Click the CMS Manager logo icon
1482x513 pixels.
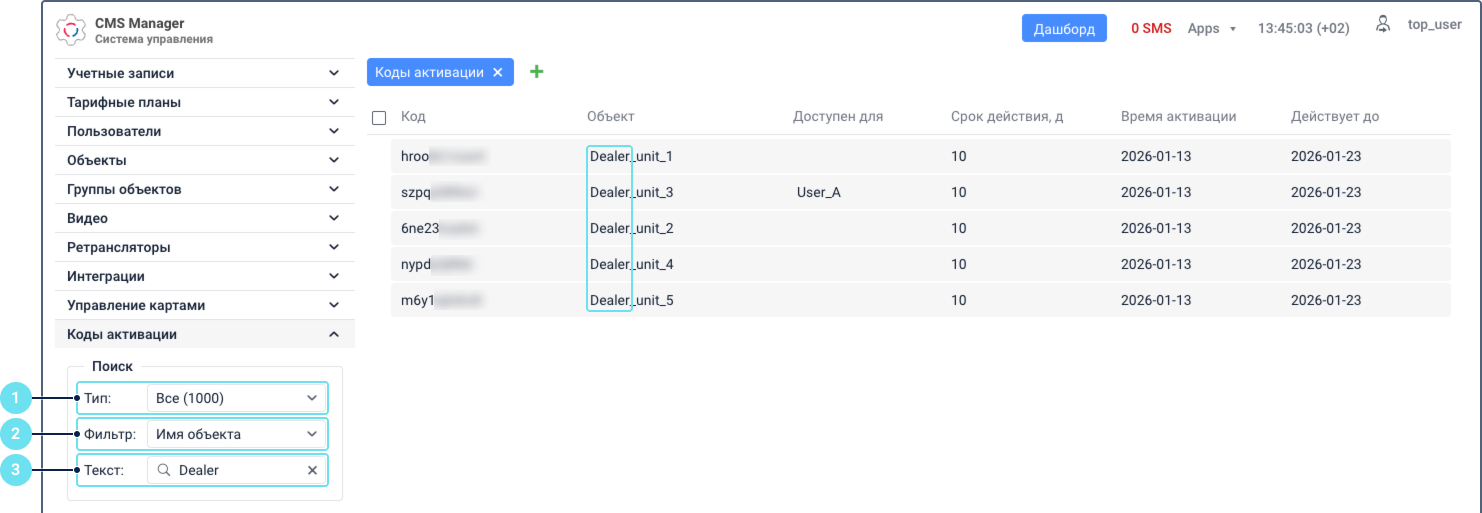point(71,30)
